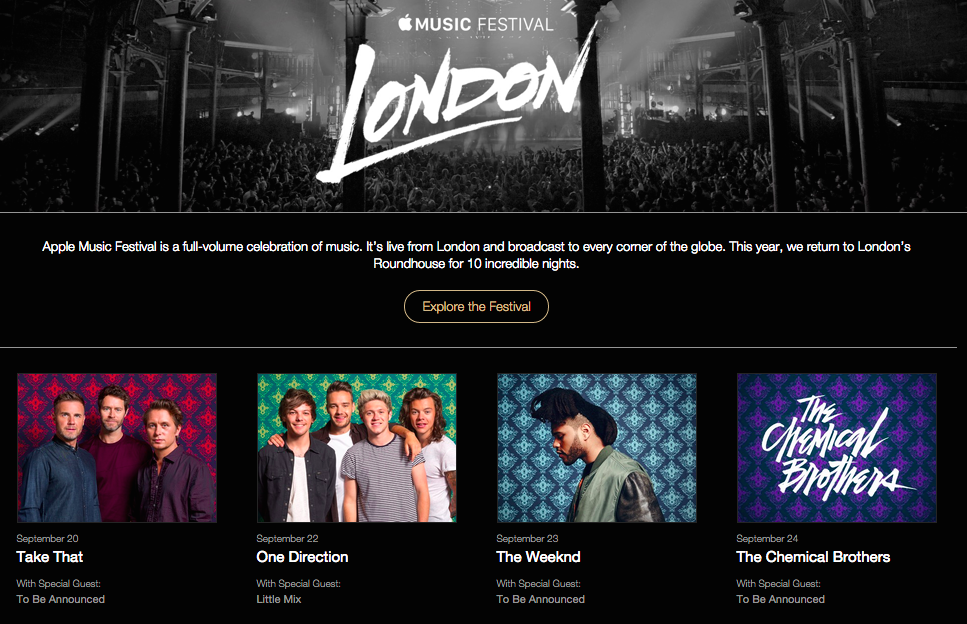Select The Chemical Brothers title link

coord(813,557)
